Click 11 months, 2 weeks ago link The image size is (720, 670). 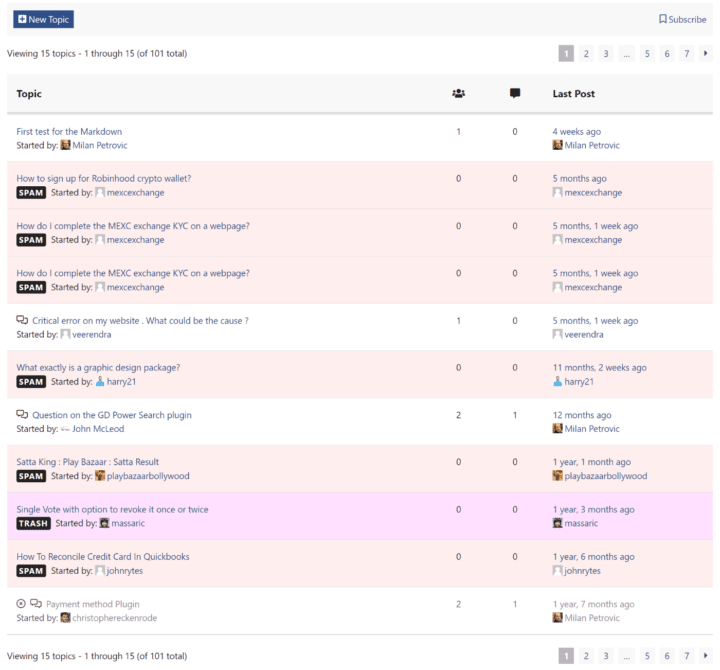click(599, 367)
